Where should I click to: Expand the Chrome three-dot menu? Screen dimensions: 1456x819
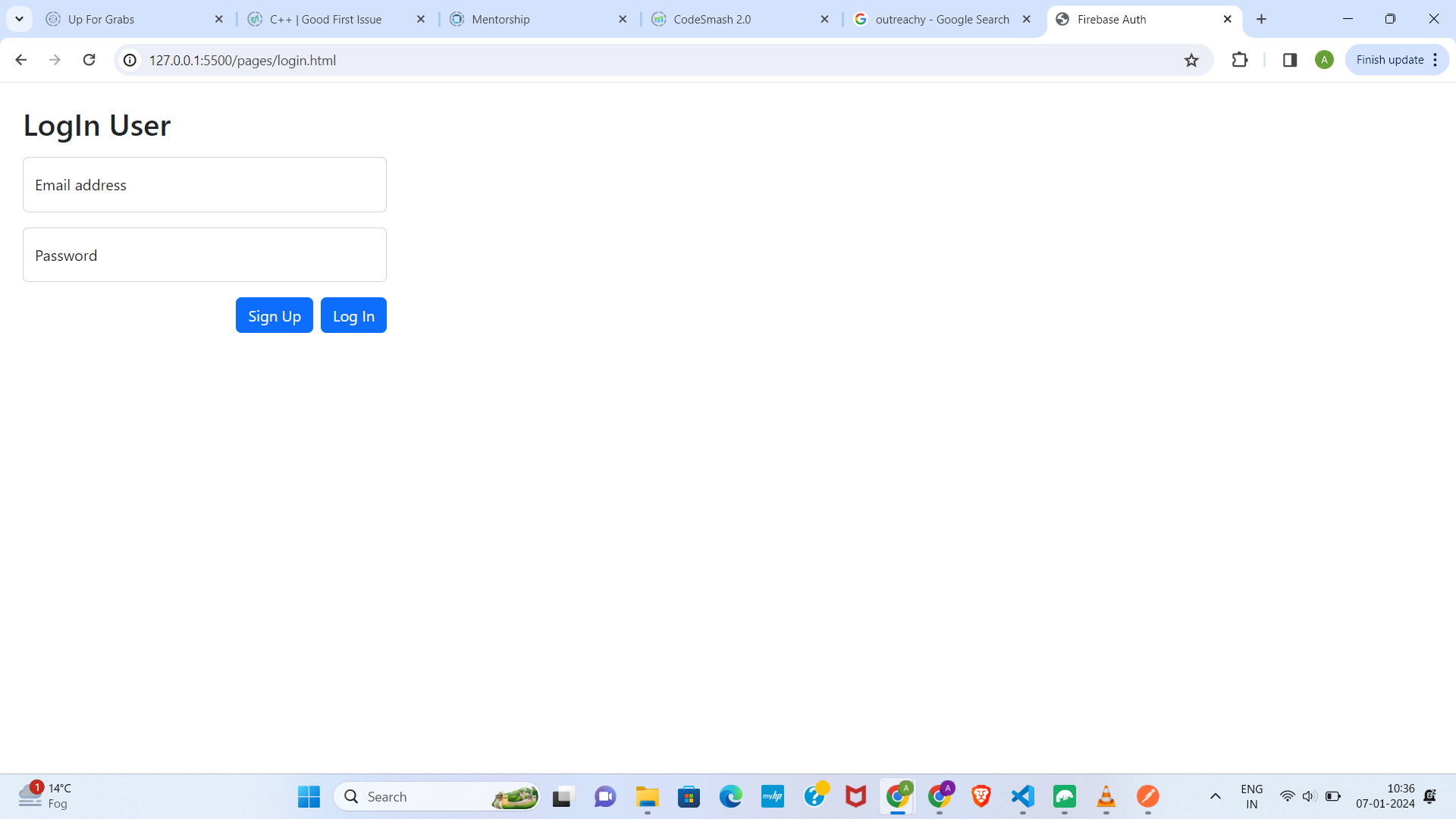[1436, 60]
